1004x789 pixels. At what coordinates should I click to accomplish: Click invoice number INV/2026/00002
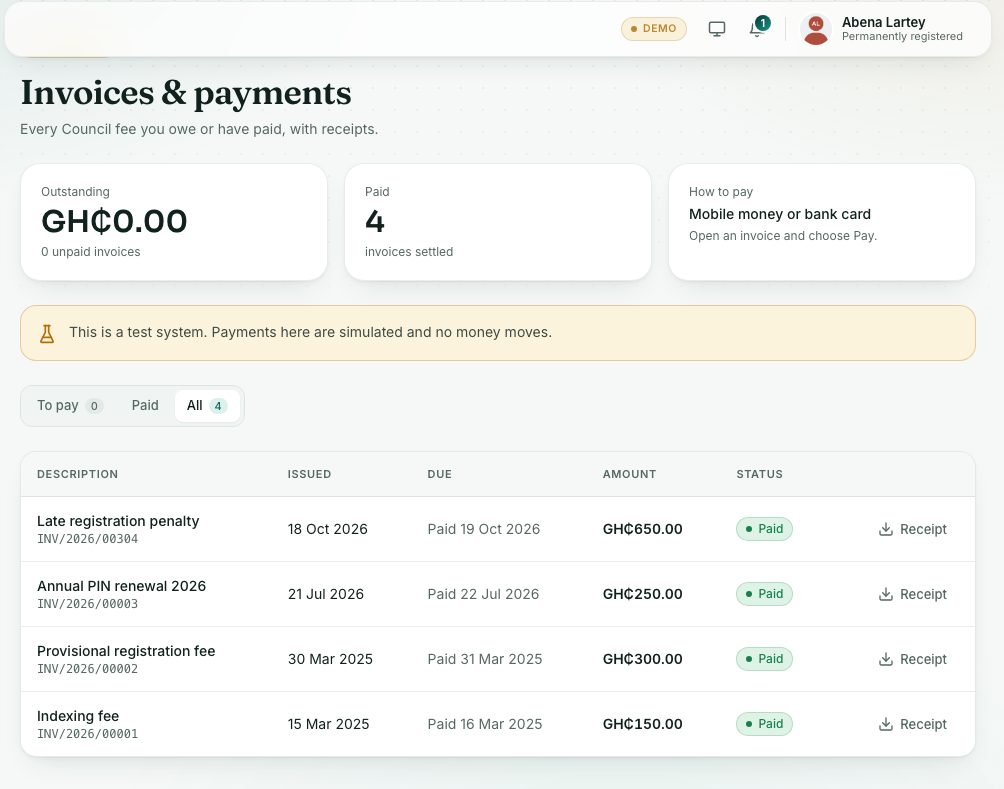tap(88, 669)
